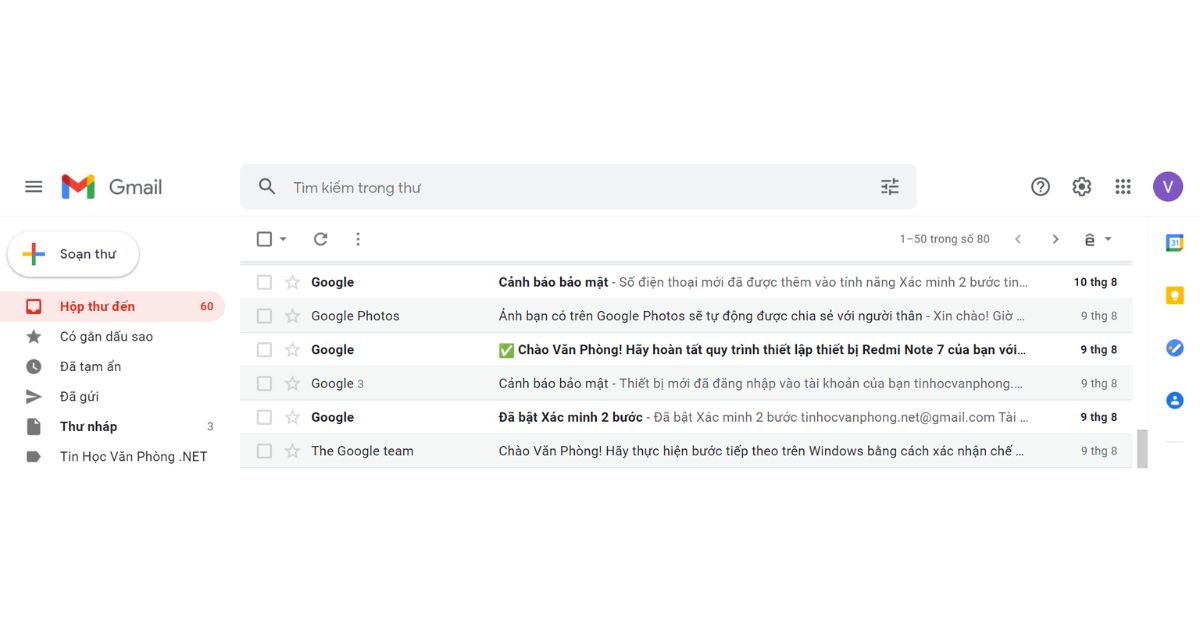Image resolution: width=1200 pixels, height=625 pixels.
Task: Star the Đã bật Xác minh 2 bước email
Action: coord(292,417)
